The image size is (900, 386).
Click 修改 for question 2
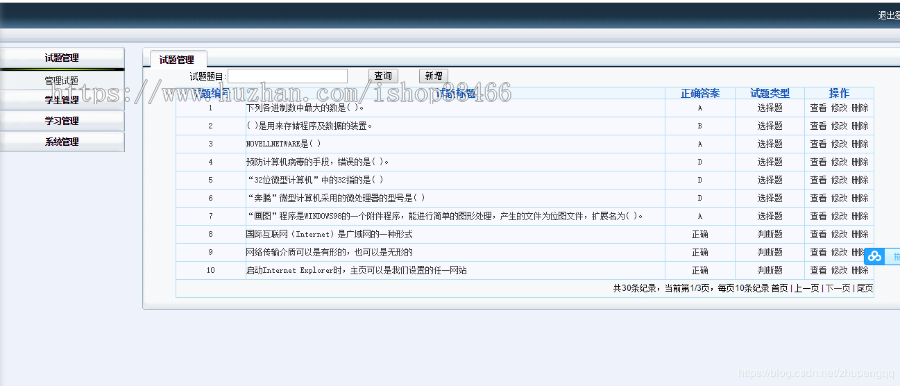pos(839,126)
